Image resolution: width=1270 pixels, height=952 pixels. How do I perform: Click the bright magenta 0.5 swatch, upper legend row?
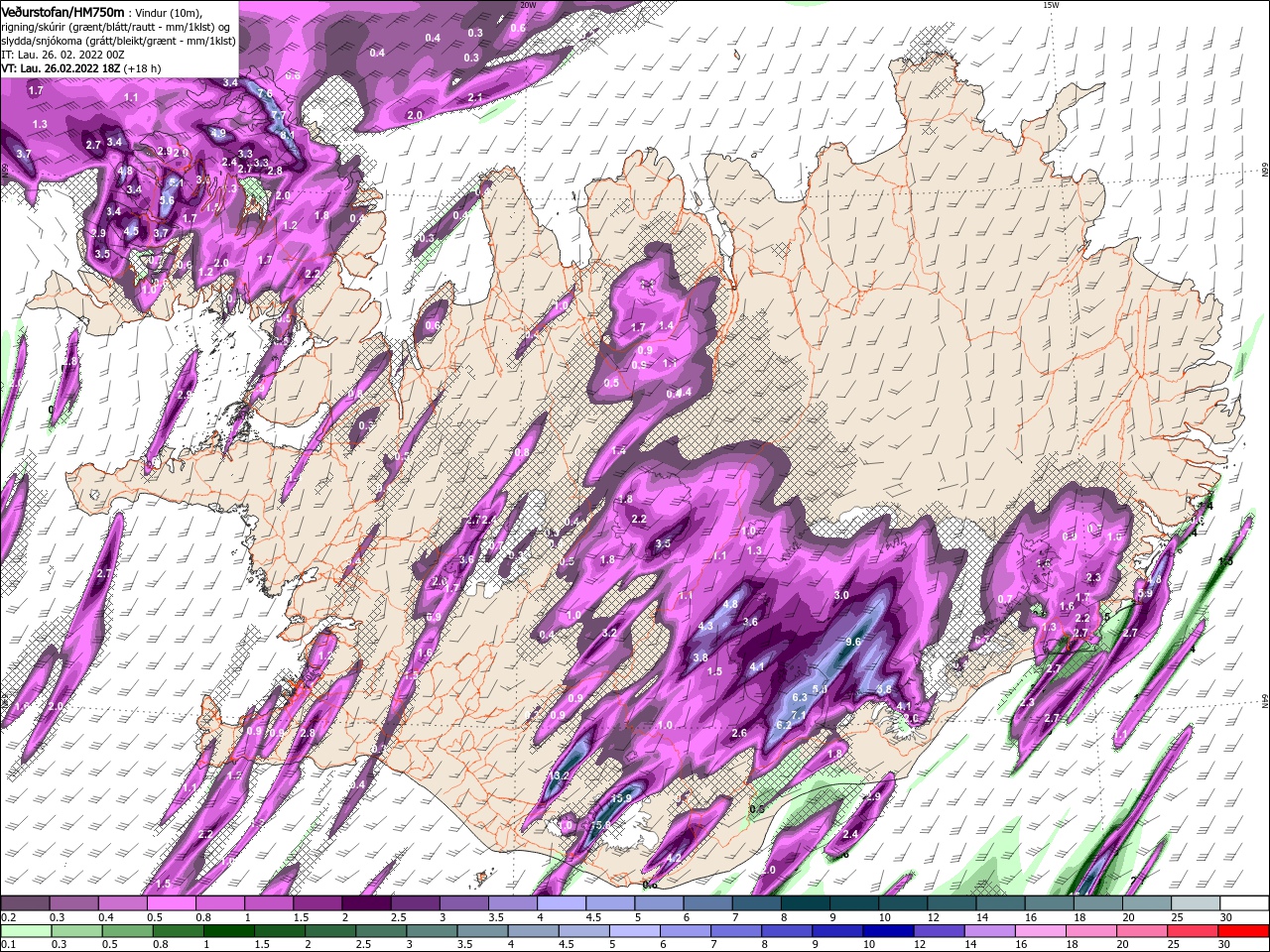pyautogui.click(x=171, y=903)
